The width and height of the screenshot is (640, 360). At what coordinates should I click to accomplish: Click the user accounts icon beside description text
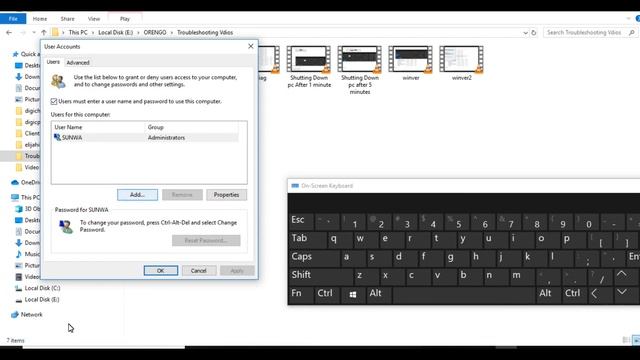(x=58, y=81)
